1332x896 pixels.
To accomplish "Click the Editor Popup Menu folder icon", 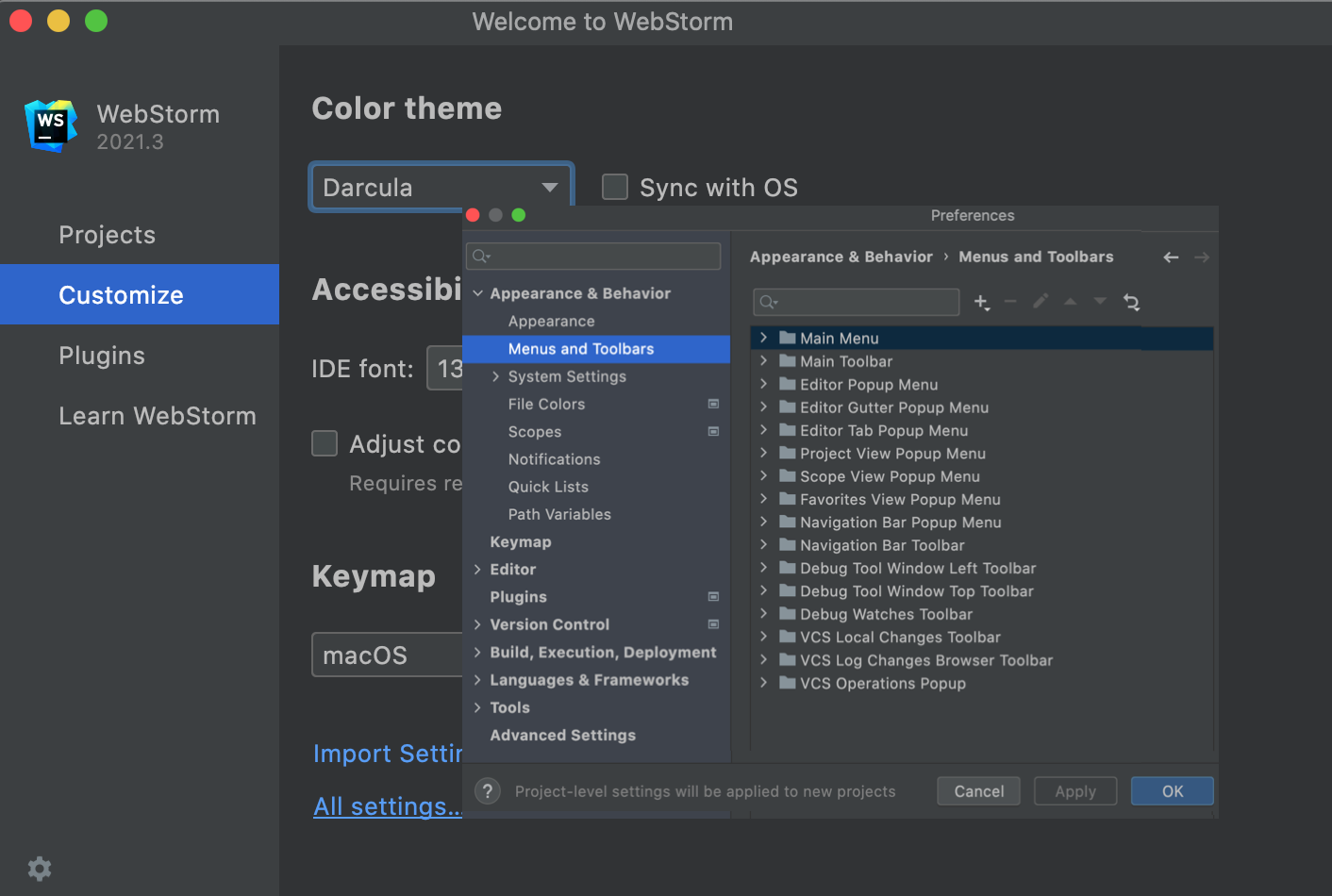I will click(x=788, y=384).
